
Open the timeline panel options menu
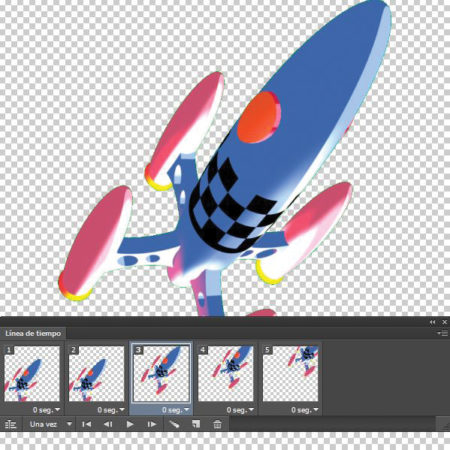click(x=443, y=333)
